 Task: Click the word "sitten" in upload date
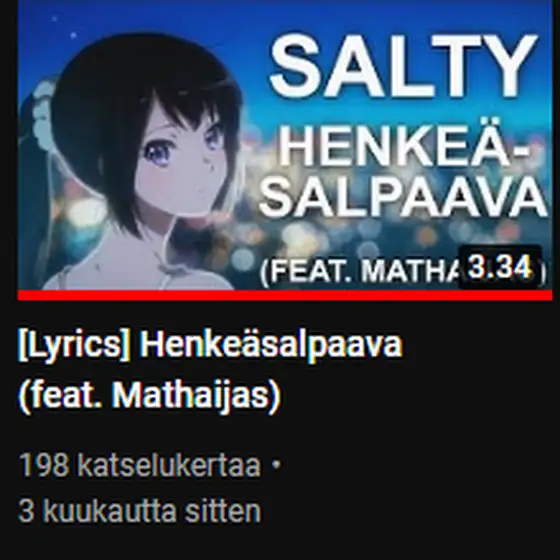(223, 511)
